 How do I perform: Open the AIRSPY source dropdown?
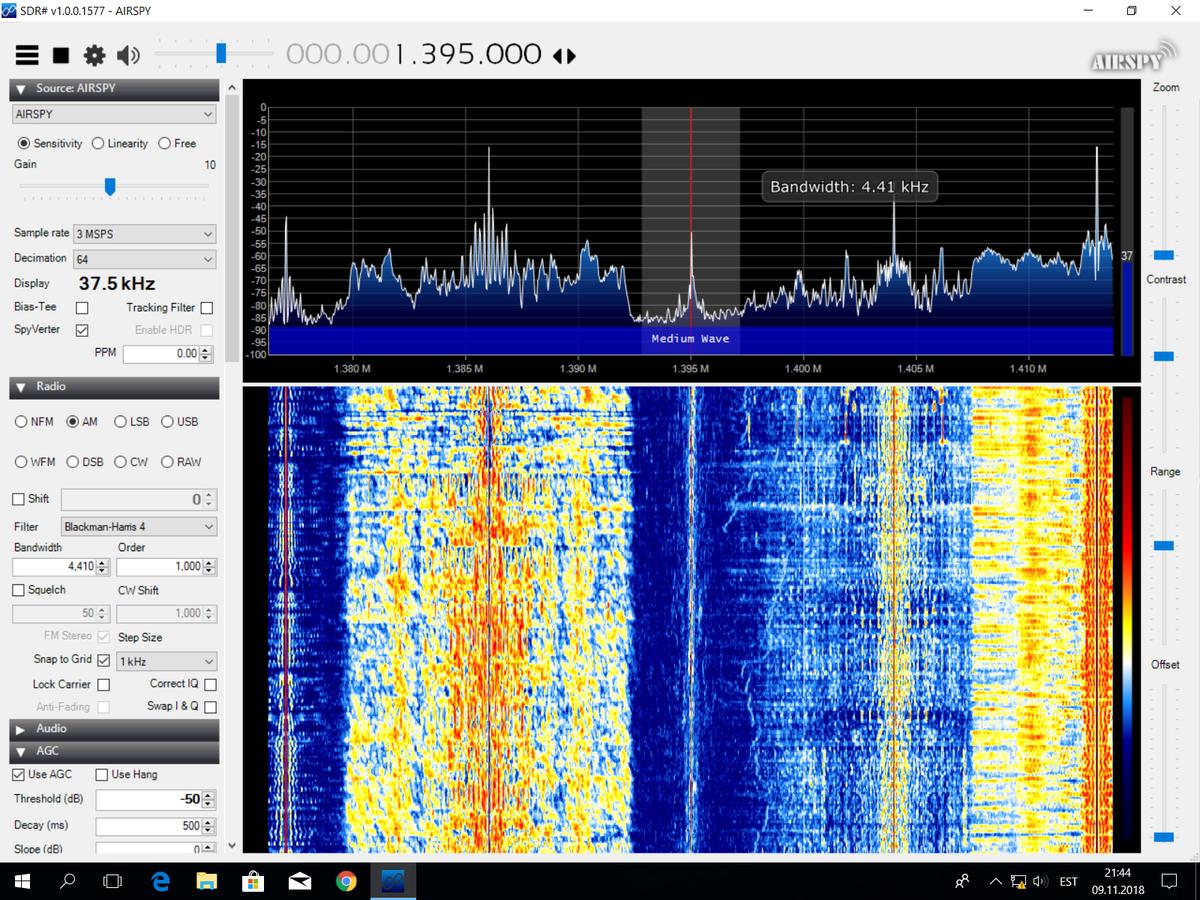tap(114, 115)
